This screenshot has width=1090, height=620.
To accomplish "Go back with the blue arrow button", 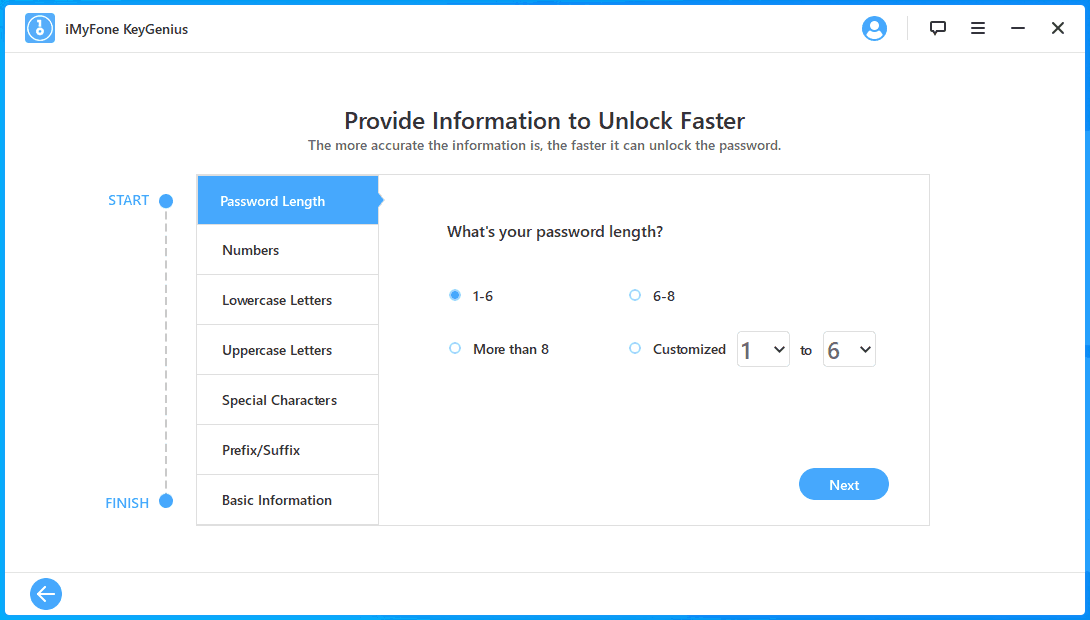I will tap(46, 594).
